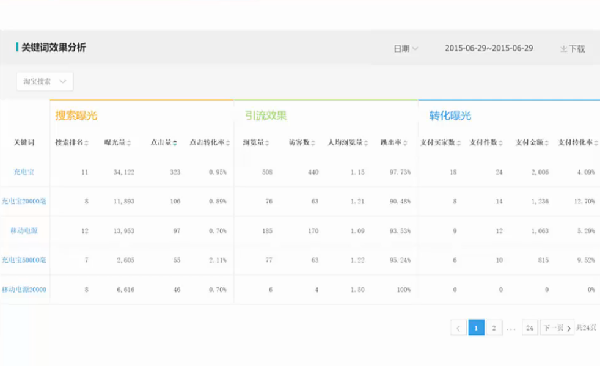Click the 下载 download button
Viewport: 600px width, 366px height.
pos(573,49)
